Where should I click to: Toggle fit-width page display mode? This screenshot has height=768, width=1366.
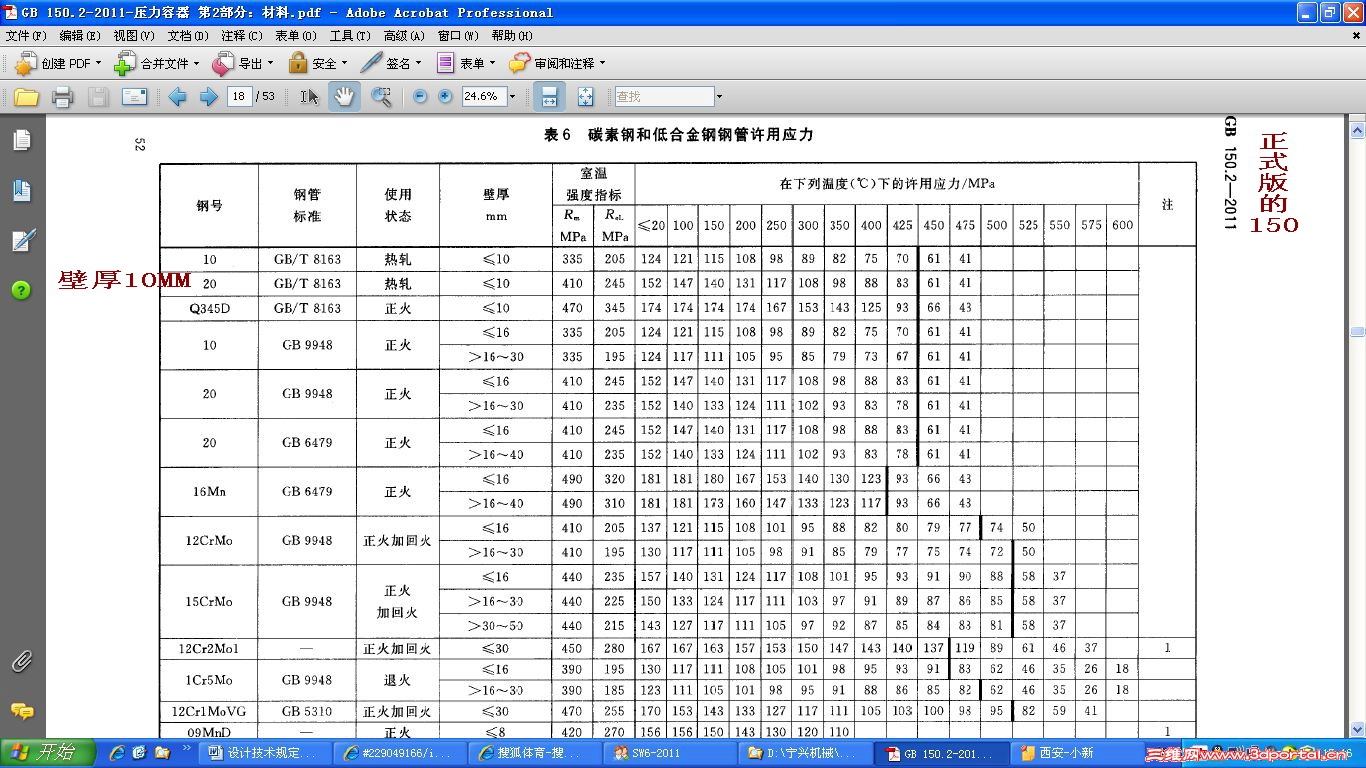point(547,96)
